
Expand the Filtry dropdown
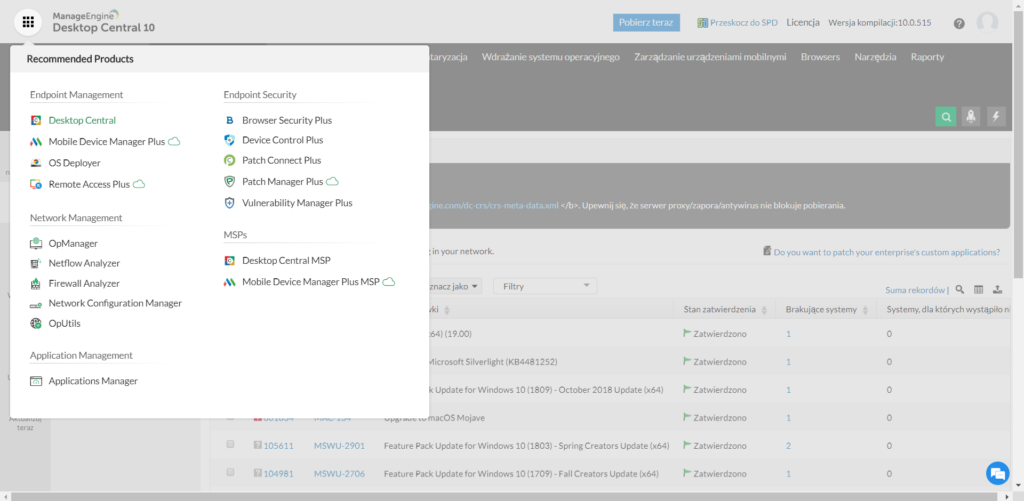[545, 286]
